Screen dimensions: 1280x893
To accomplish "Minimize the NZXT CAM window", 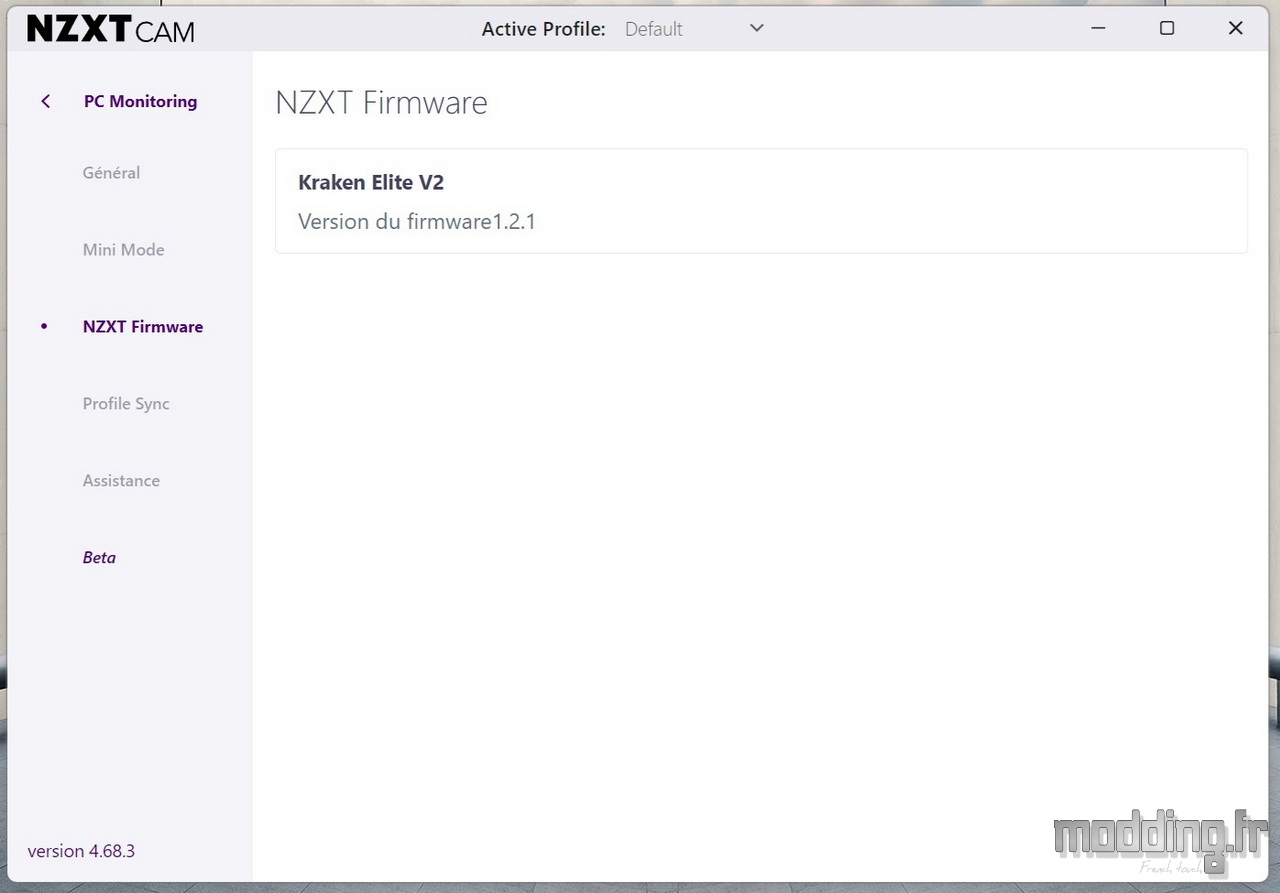I will 1099,28.
